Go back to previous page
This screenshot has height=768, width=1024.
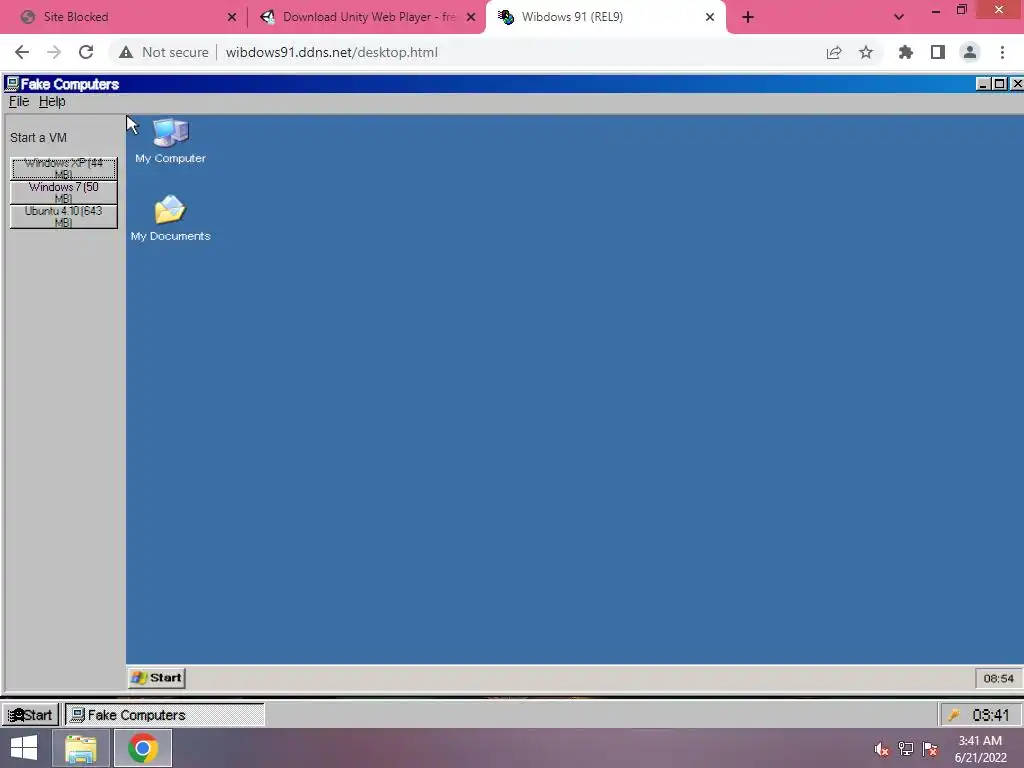pyautogui.click(x=22, y=52)
